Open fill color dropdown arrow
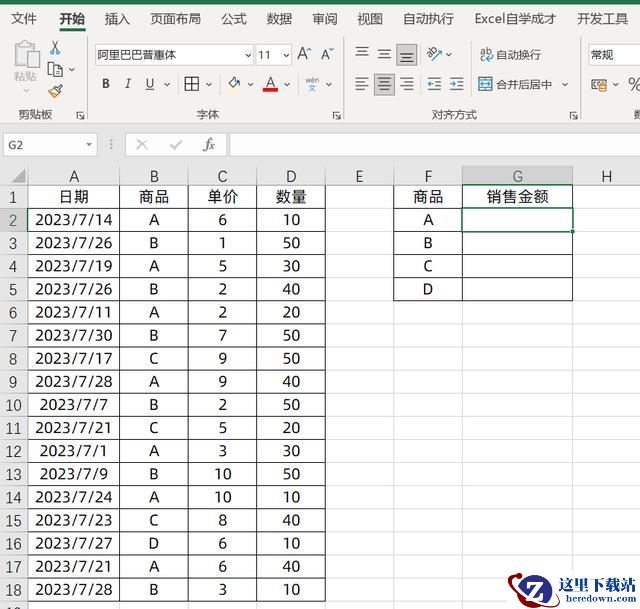This screenshot has height=609, width=640. click(251, 84)
